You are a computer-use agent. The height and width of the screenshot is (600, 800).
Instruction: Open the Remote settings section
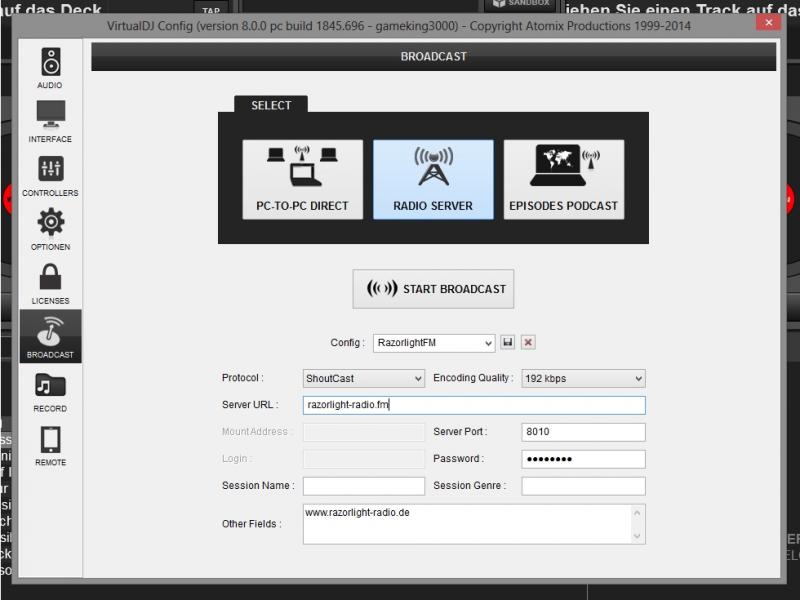tap(50, 445)
